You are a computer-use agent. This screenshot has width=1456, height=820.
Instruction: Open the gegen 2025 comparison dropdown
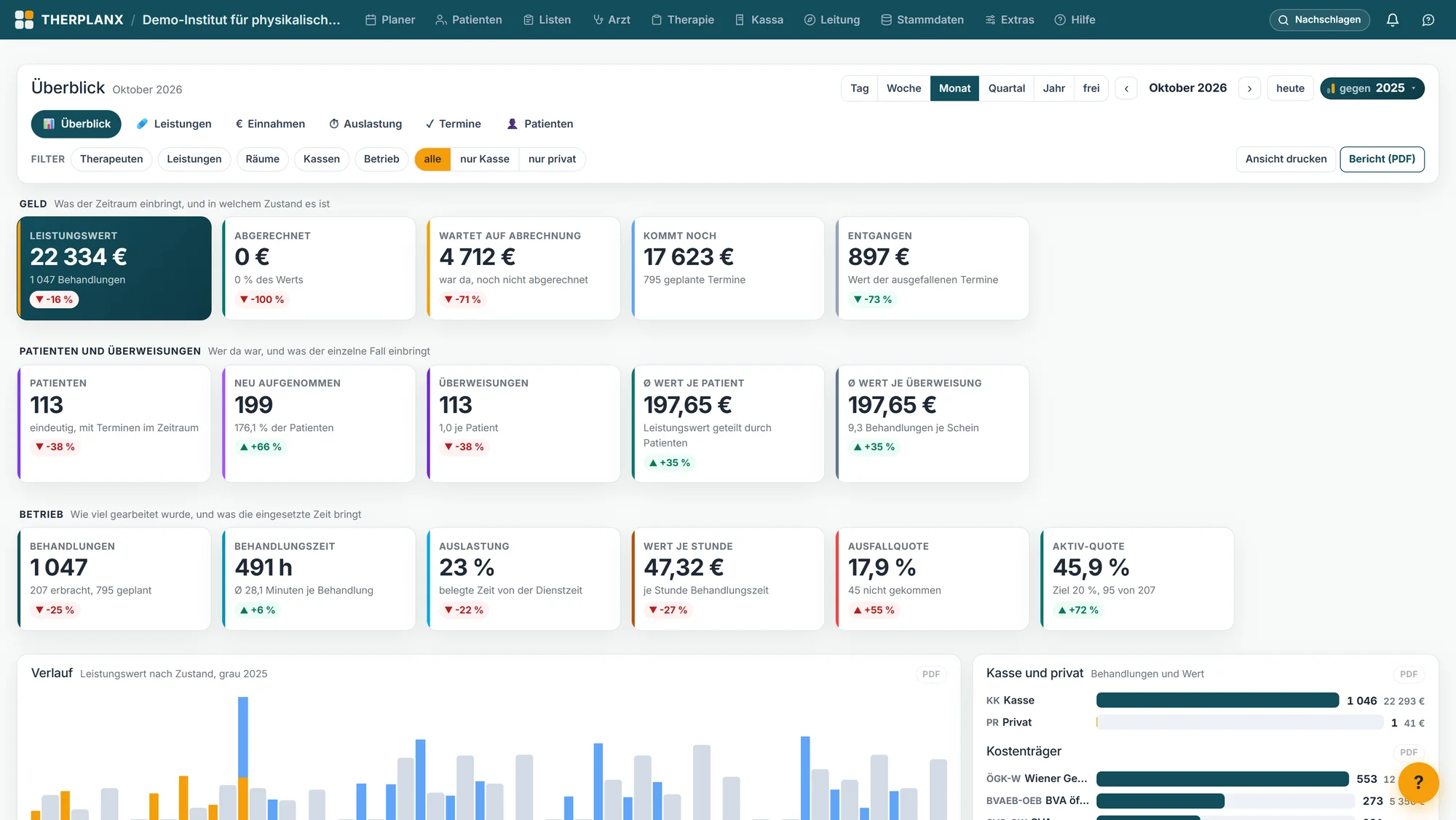tap(1372, 88)
